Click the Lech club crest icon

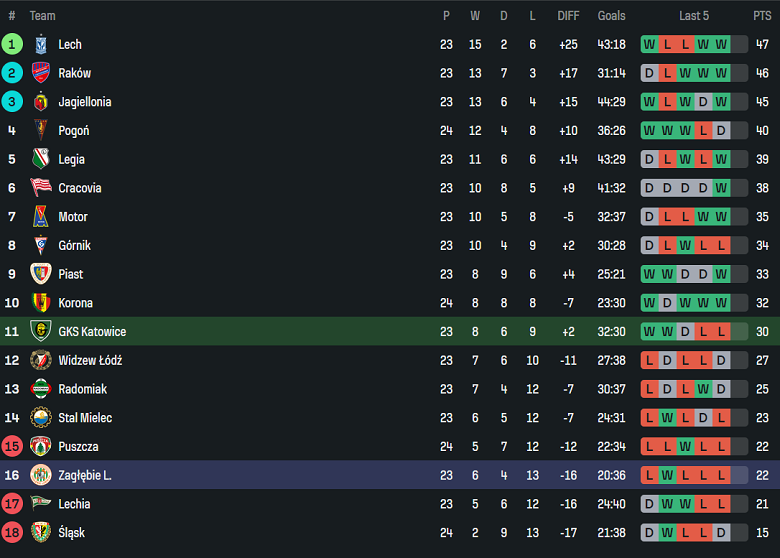(41, 44)
